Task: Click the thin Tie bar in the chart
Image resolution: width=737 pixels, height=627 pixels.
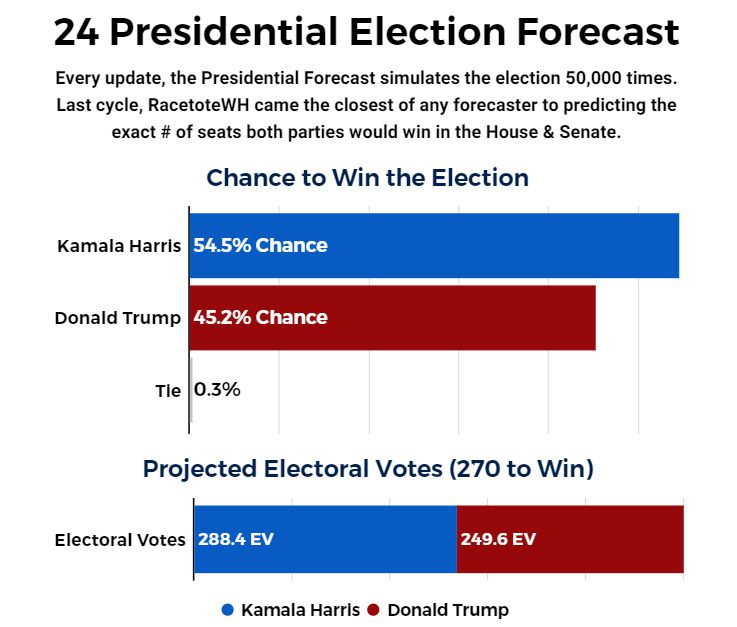Action: click(x=191, y=390)
